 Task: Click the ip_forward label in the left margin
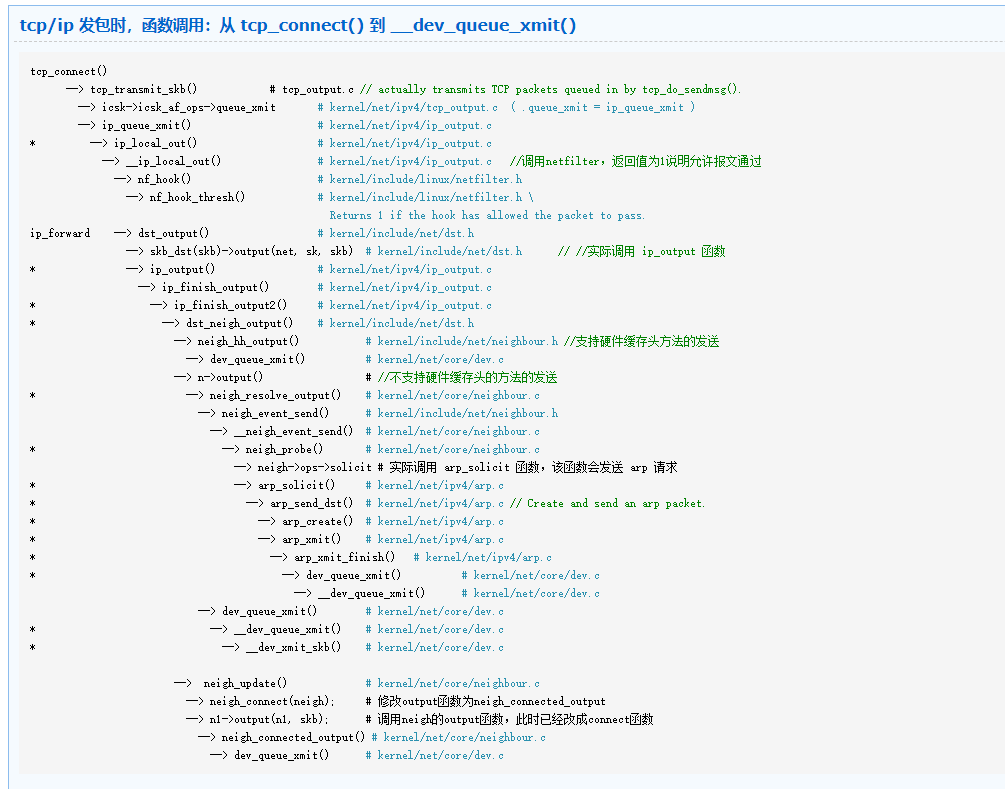60,234
